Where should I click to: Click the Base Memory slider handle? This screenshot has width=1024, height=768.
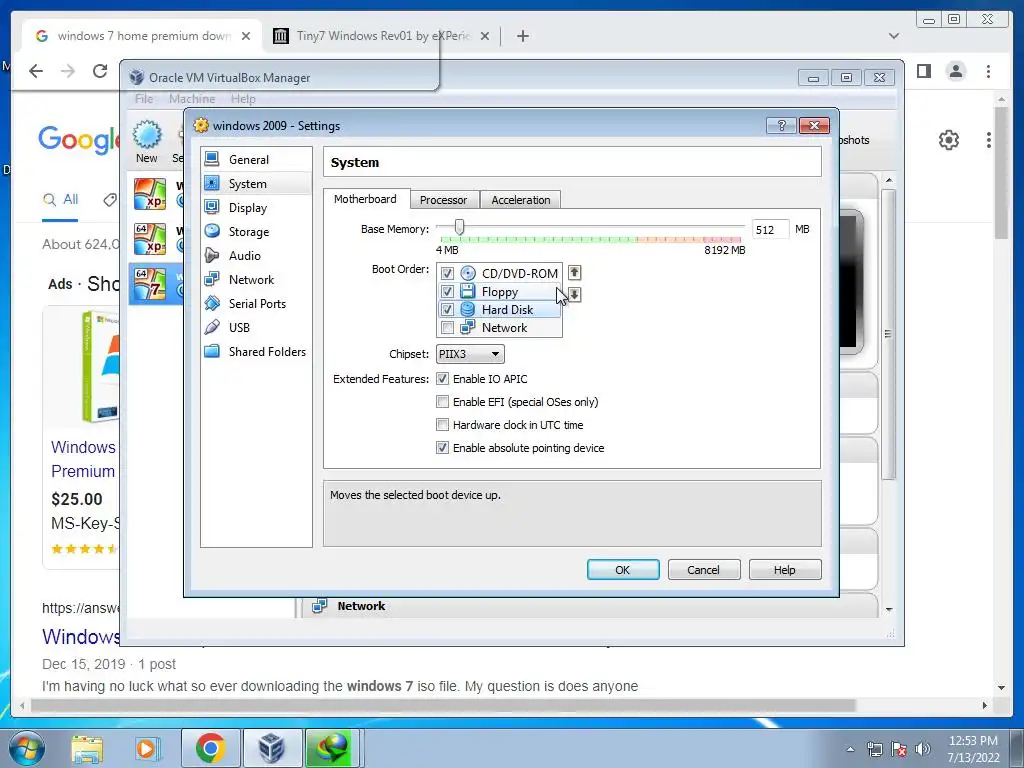click(460, 227)
